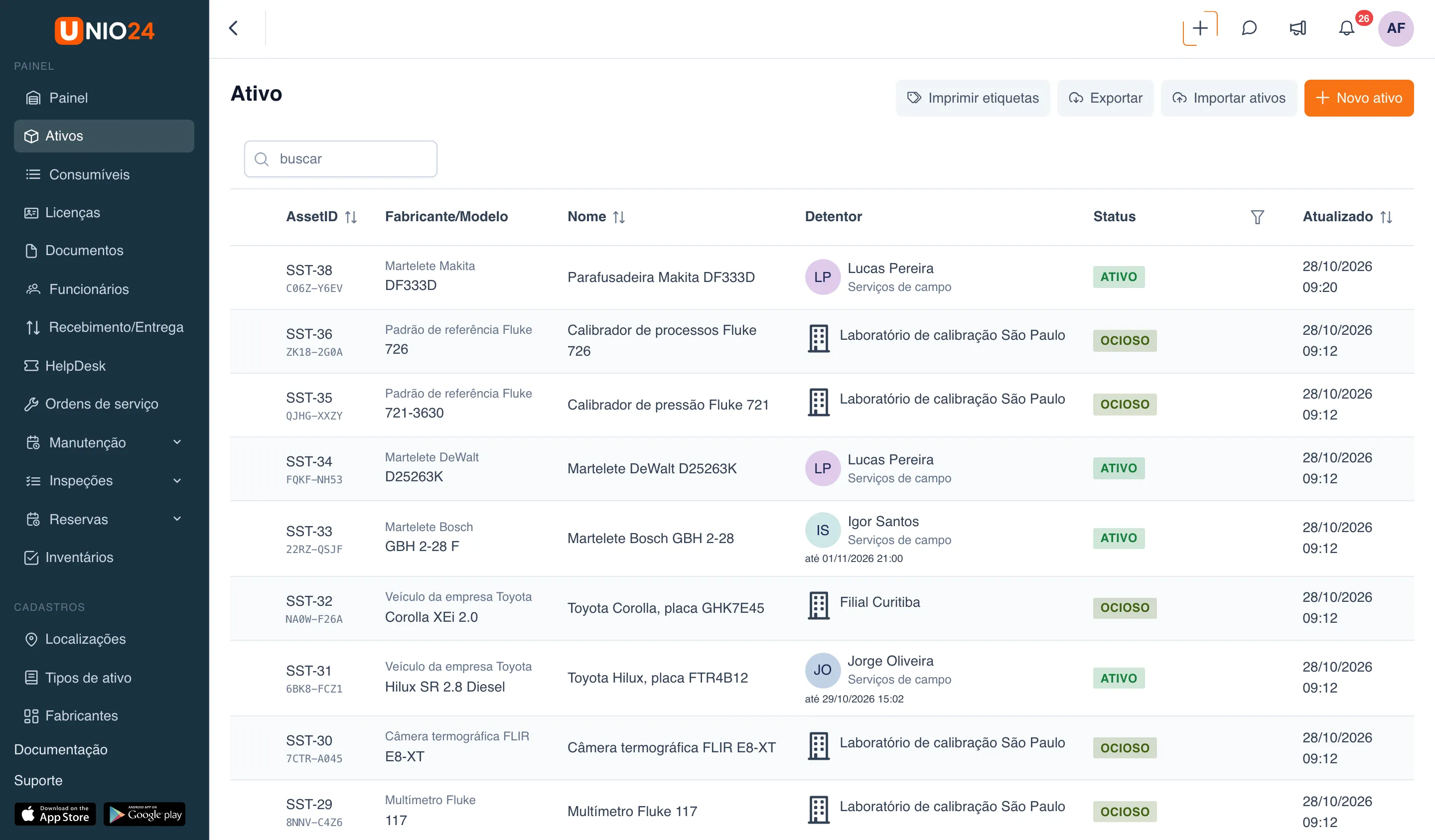Click the LP avatar in SST-38 row

tap(822, 277)
